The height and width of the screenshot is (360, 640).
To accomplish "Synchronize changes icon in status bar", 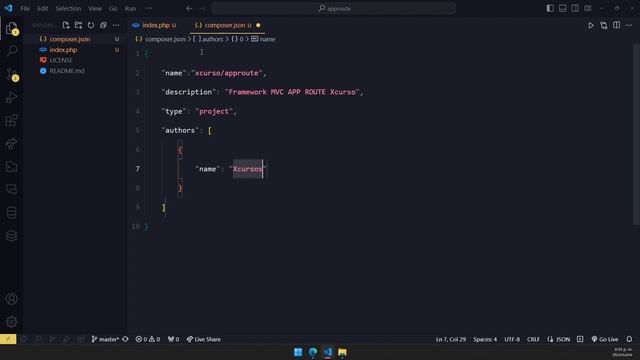I will point(125,339).
